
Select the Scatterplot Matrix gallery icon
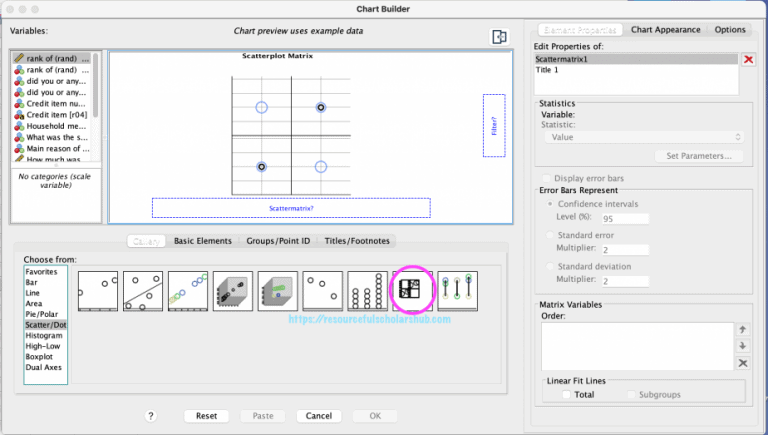(413, 291)
